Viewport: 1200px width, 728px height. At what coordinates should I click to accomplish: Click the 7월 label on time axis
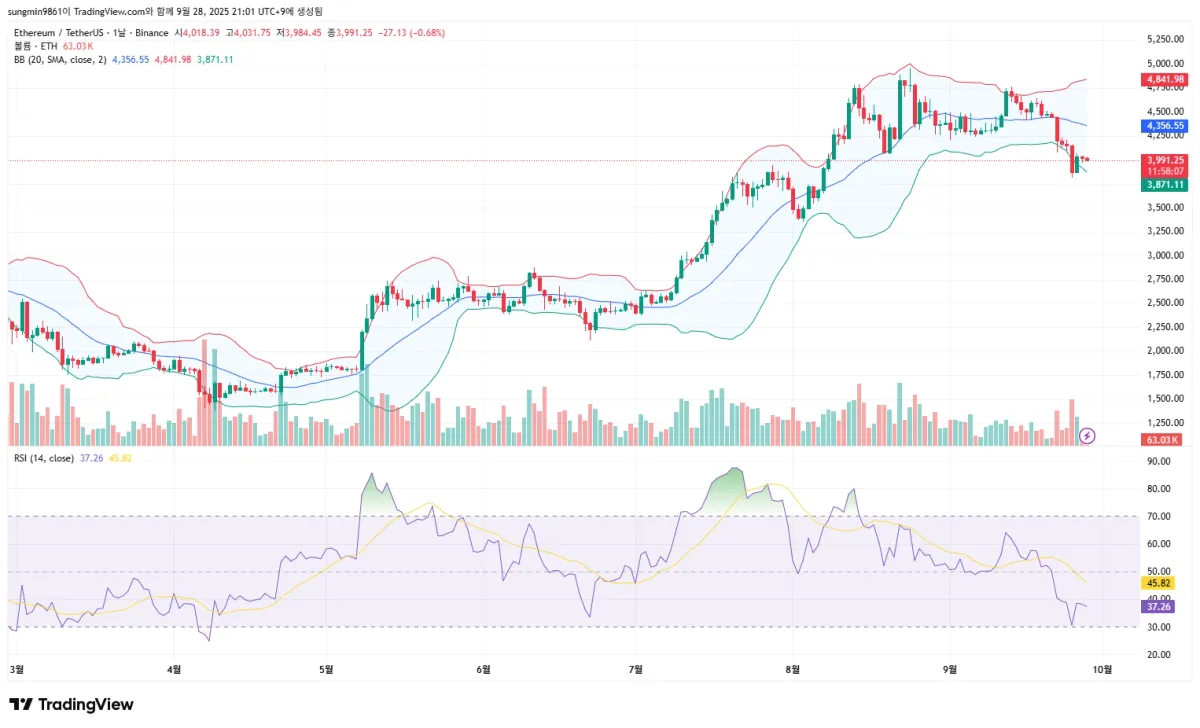click(x=636, y=668)
